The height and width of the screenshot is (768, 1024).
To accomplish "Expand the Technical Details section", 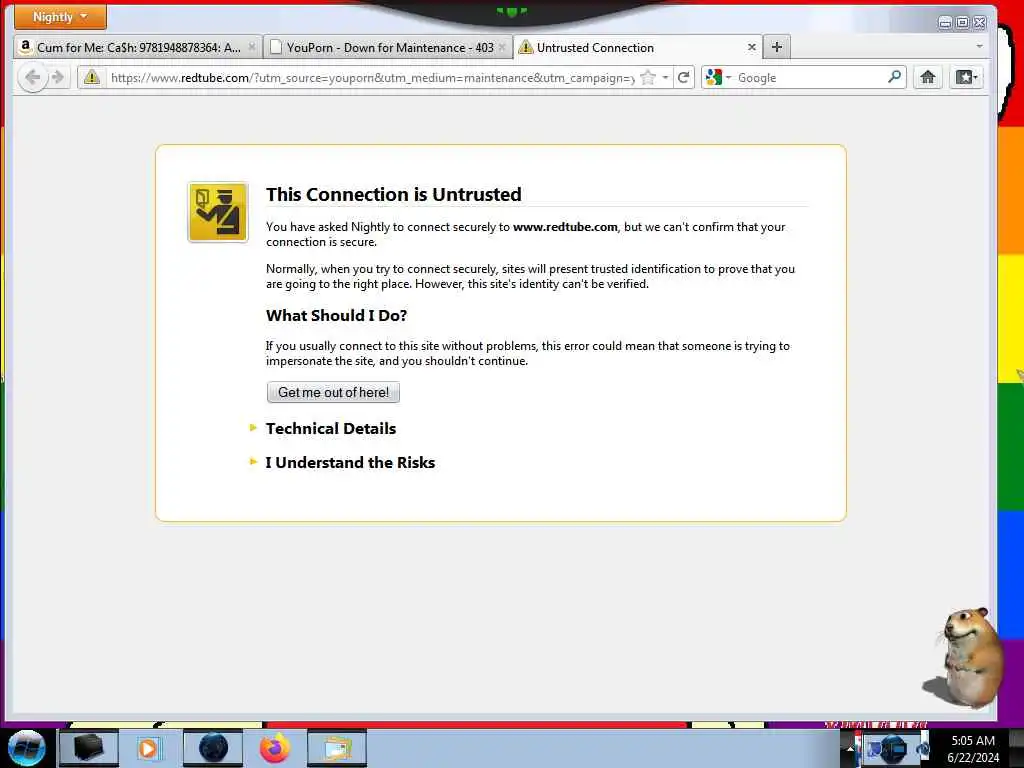I will (x=330, y=428).
